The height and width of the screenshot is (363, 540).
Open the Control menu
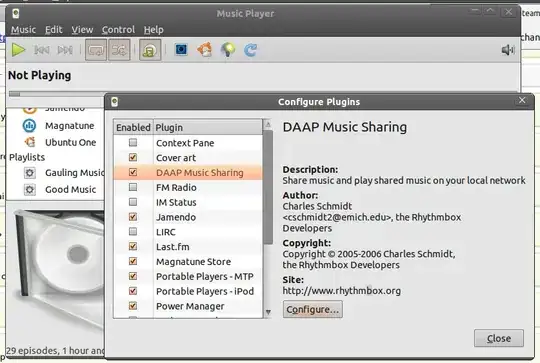(118, 30)
